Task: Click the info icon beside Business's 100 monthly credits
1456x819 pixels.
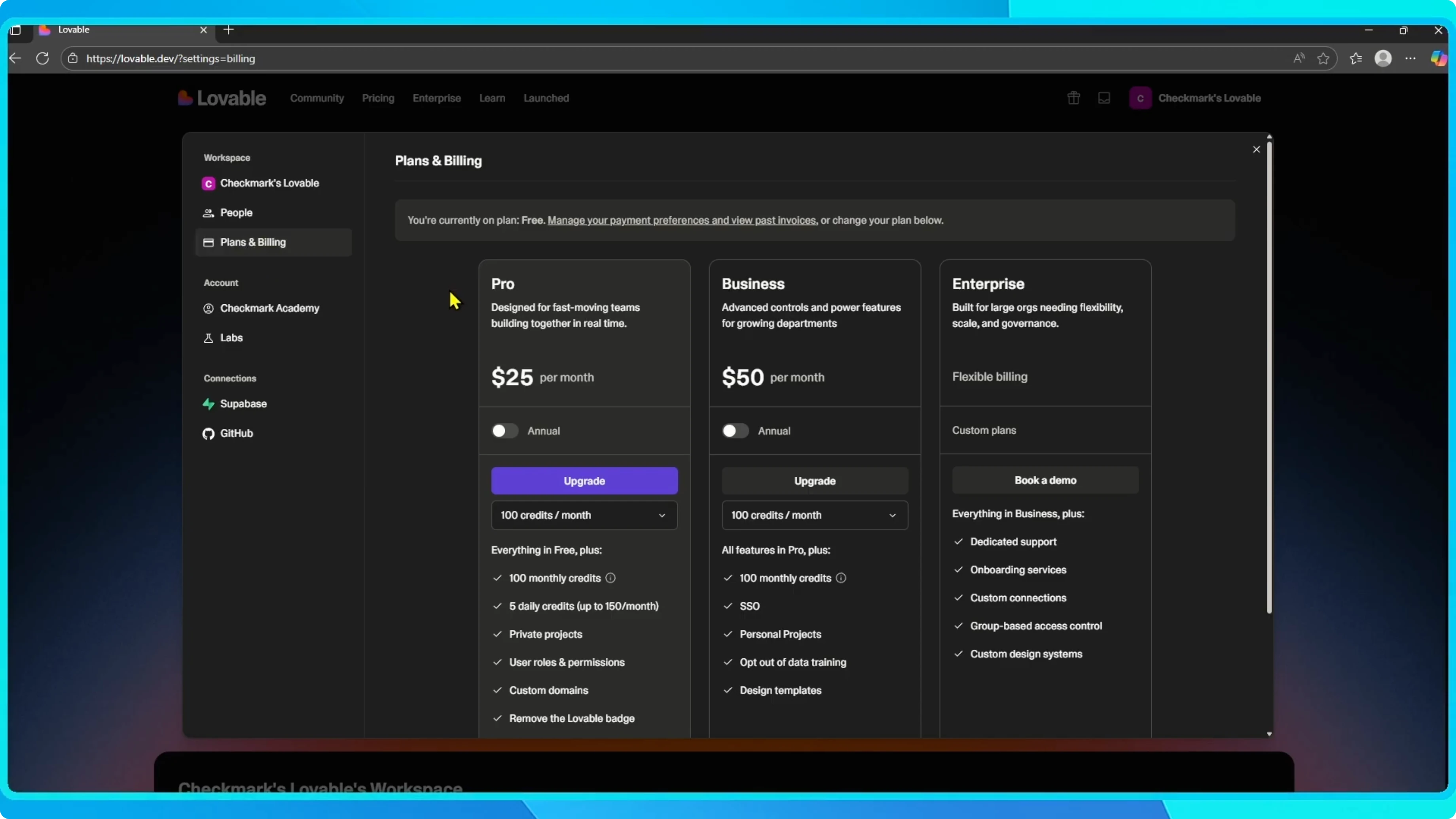Action: [841, 578]
